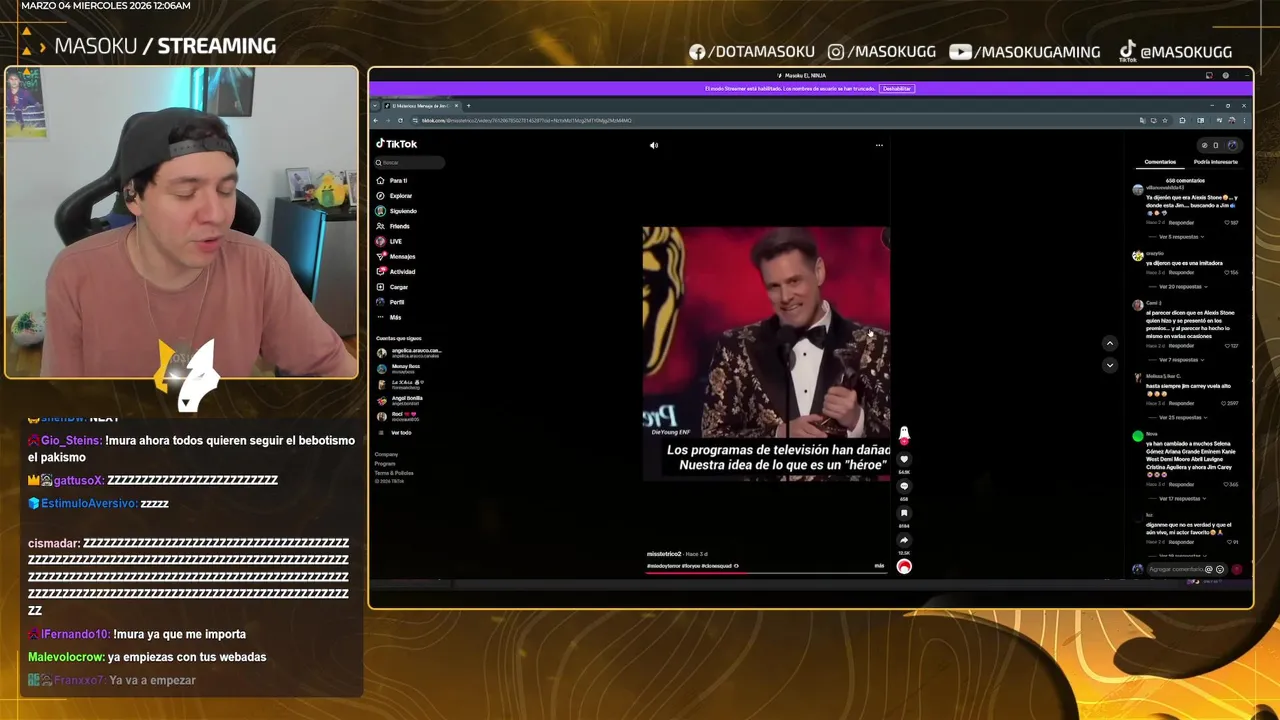
Task: Go to the next video with down arrow
Action: pyautogui.click(x=1109, y=366)
